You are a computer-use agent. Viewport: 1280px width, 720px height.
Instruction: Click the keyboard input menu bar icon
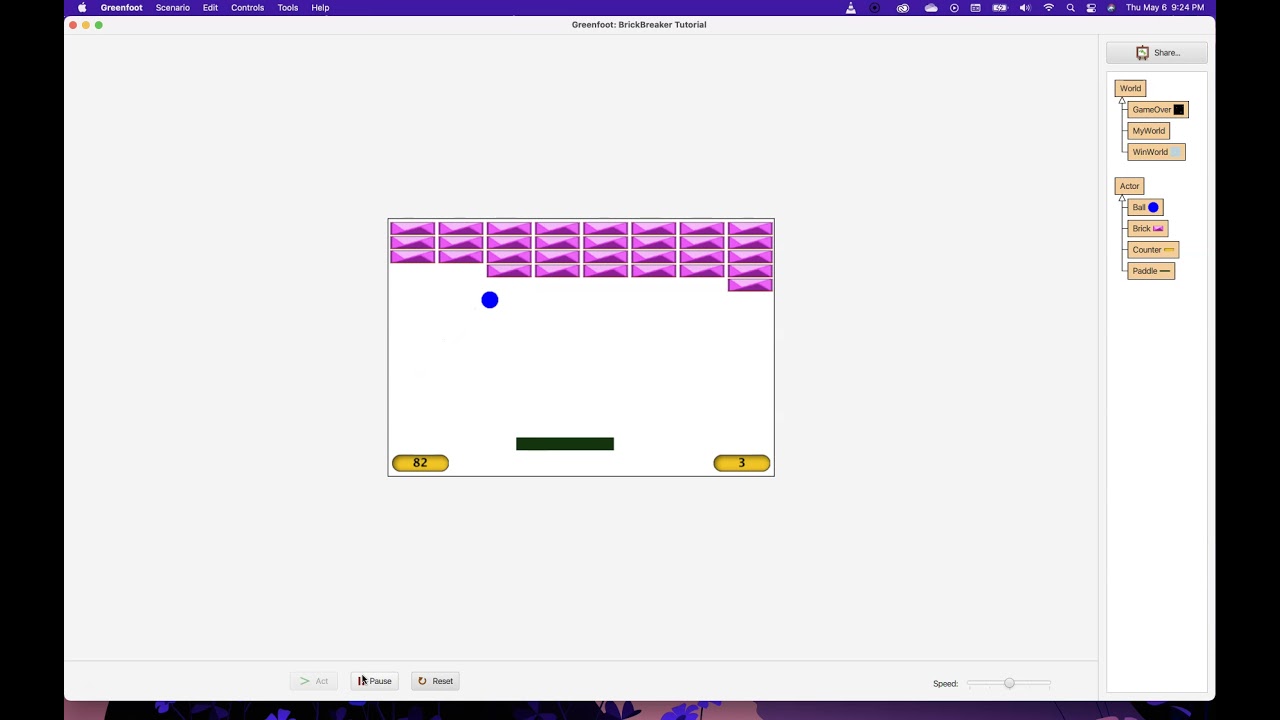(x=975, y=7)
